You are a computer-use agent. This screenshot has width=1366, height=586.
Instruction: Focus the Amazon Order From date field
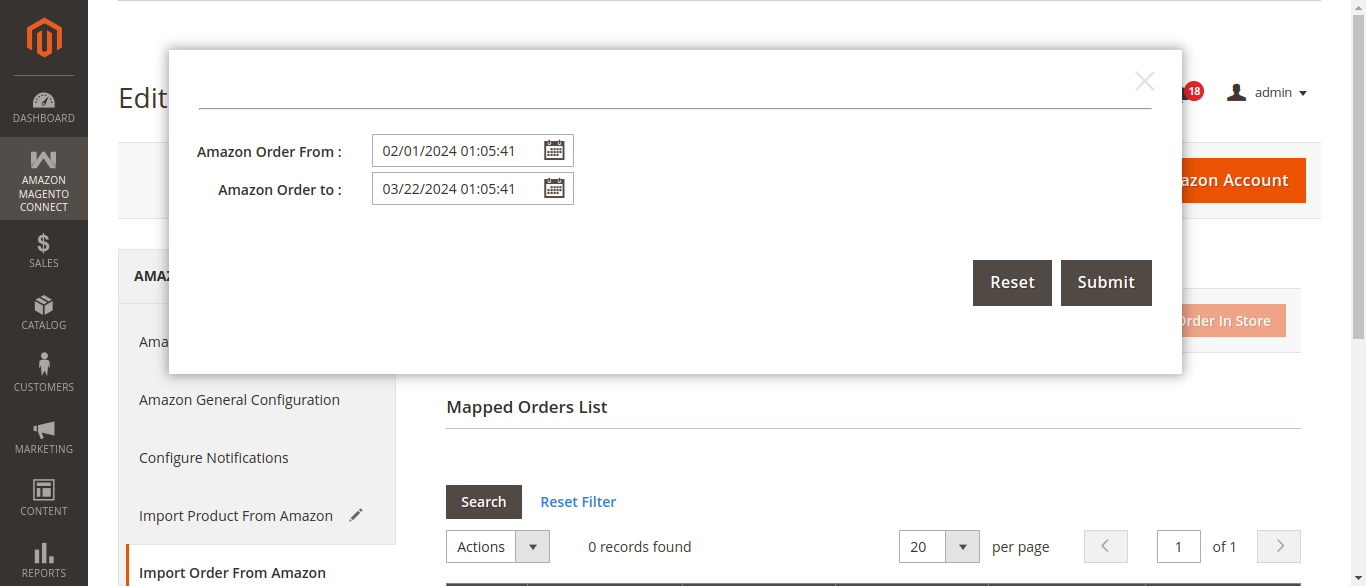tap(473, 151)
